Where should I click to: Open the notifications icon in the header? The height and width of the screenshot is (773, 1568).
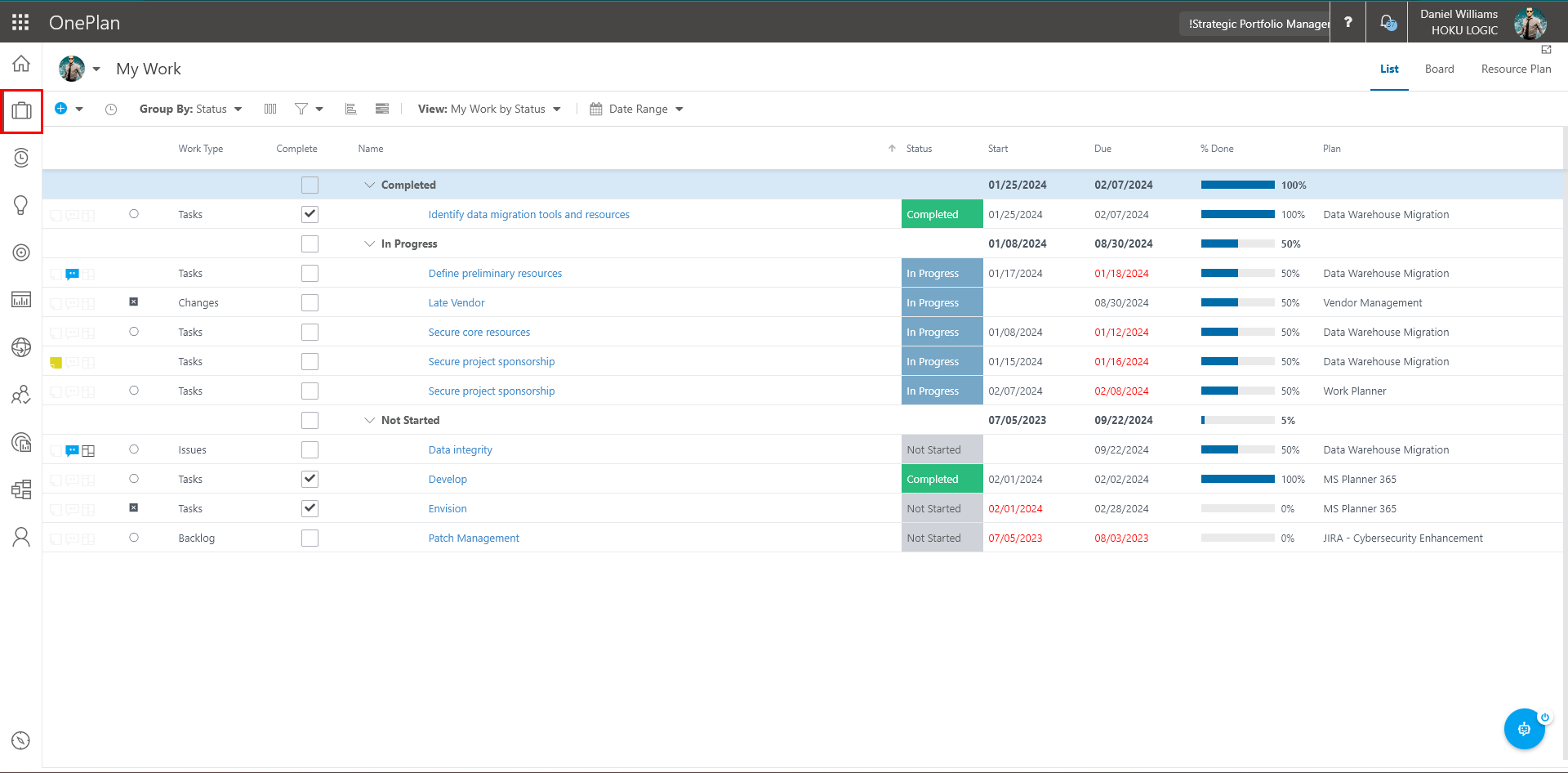click(x=1388, y=22)
